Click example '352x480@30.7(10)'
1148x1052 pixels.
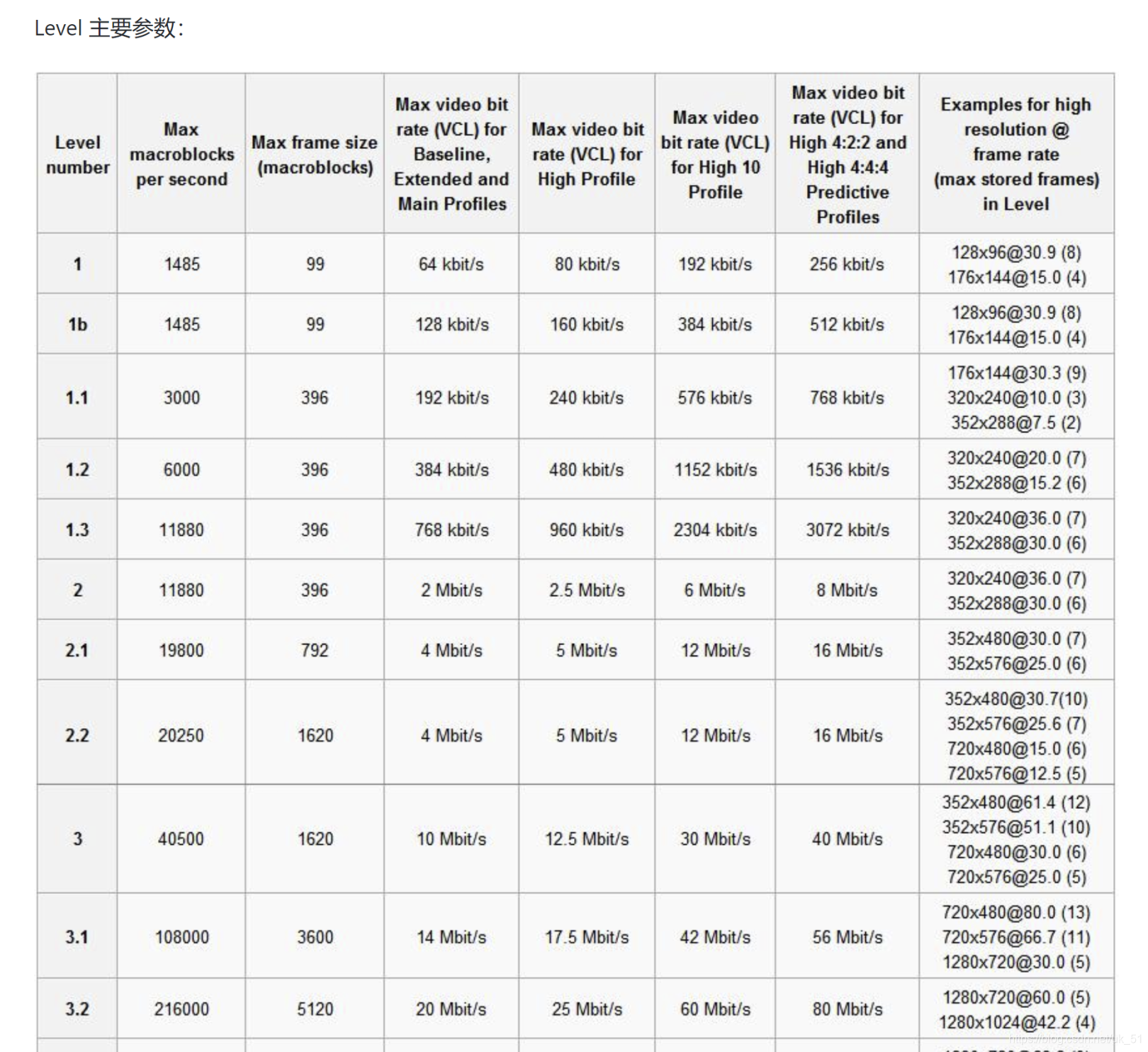pos(1016,699)
